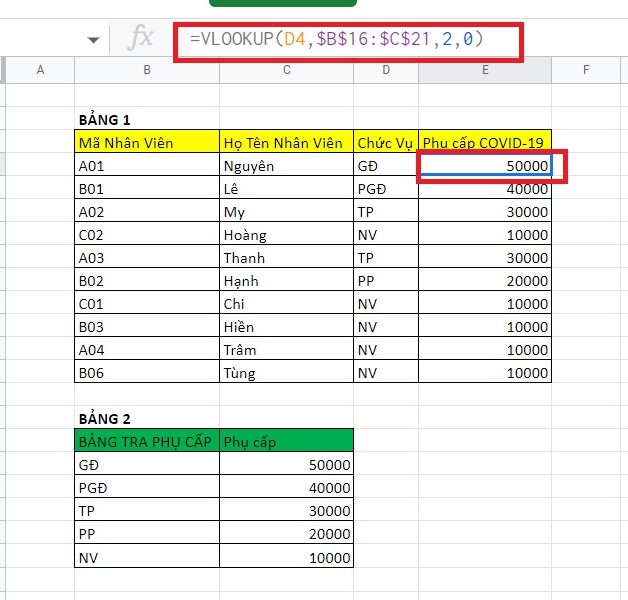The image size is (628, 600).
Task: Select cell containing B02
Action: pyautogui.click(x=147, y=280)
